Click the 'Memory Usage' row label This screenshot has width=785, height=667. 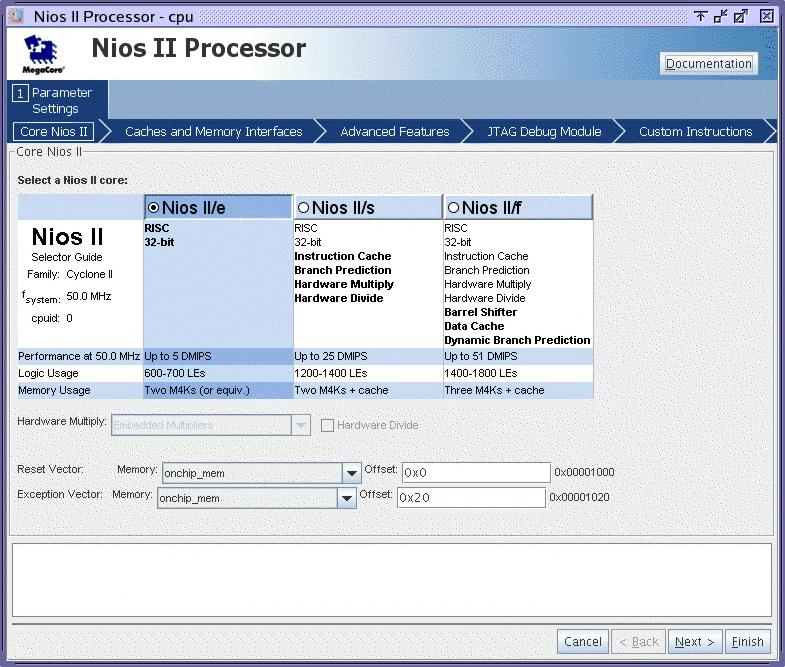coord(54,390)
